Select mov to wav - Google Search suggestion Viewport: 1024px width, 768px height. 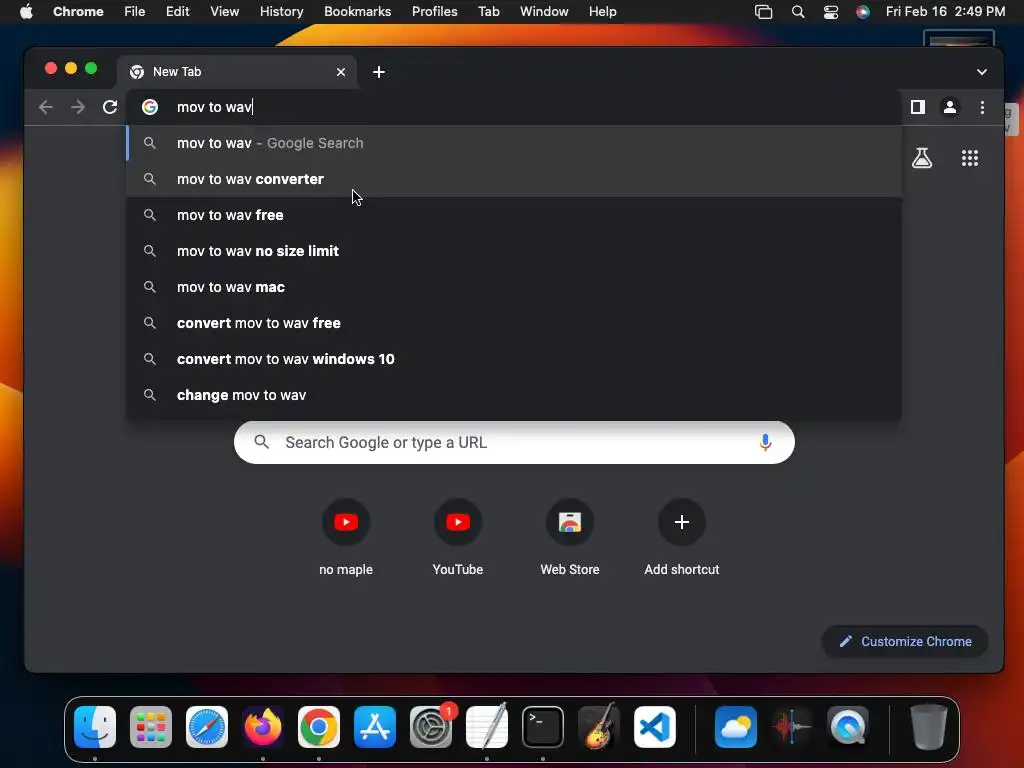point(514,143)
